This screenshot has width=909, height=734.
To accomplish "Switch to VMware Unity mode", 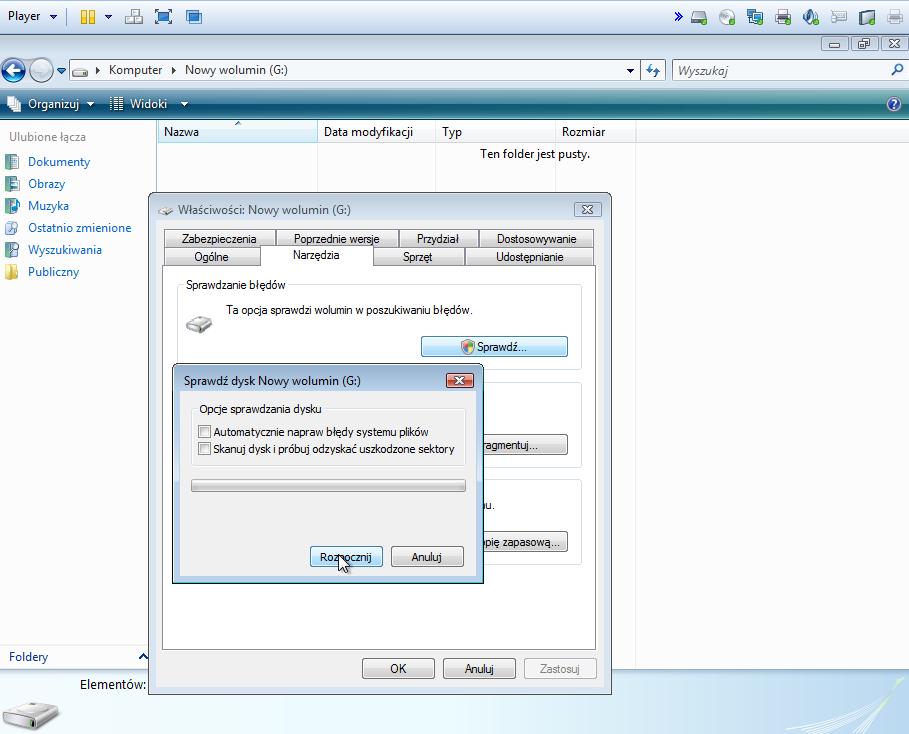I will tap(194, 17).
